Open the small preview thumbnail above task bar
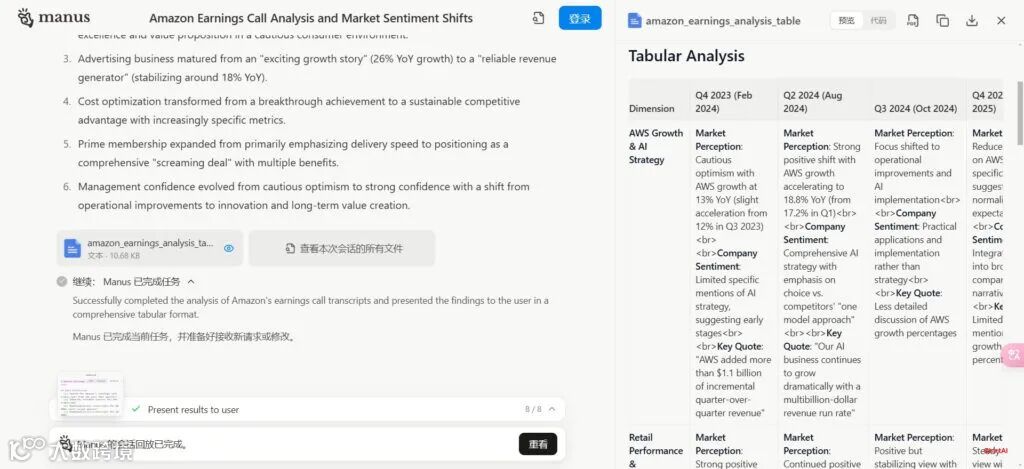The image size is (1024, 469). [90, 392]
